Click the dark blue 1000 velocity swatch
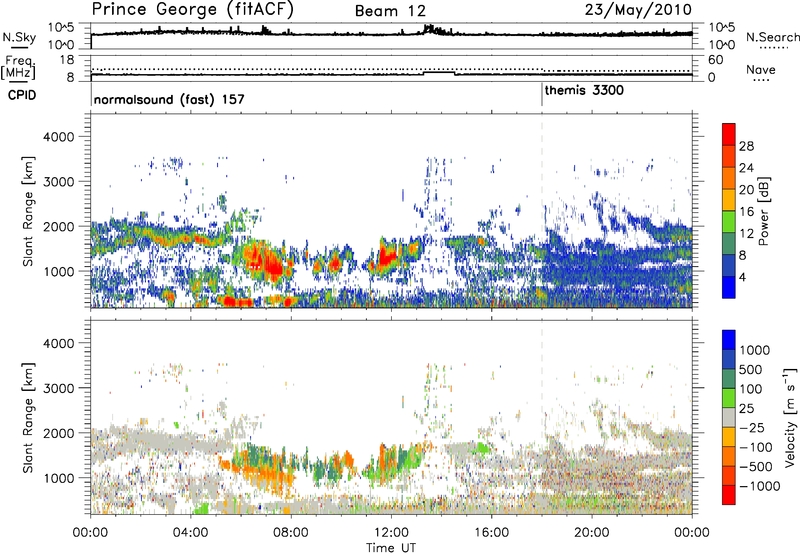 [x=729, y=340]
